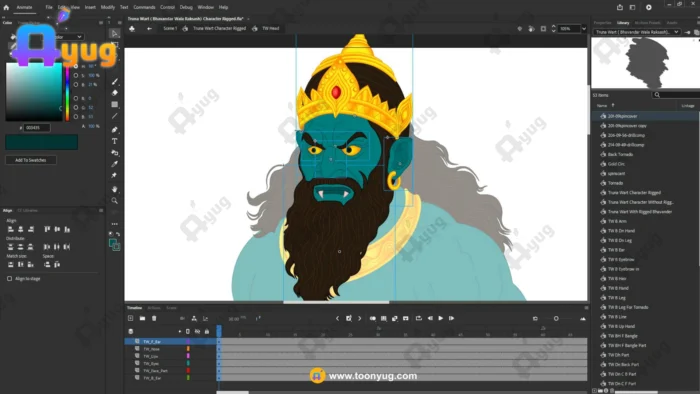
Task: Open the Timeline panel options menu
Action: click(x=586, y=308)
